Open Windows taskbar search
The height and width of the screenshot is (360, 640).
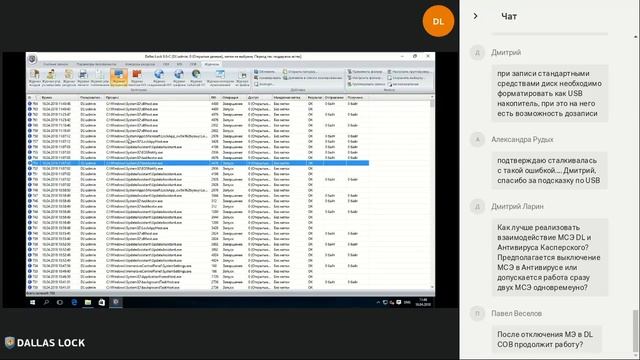click(x=46, y=302)
